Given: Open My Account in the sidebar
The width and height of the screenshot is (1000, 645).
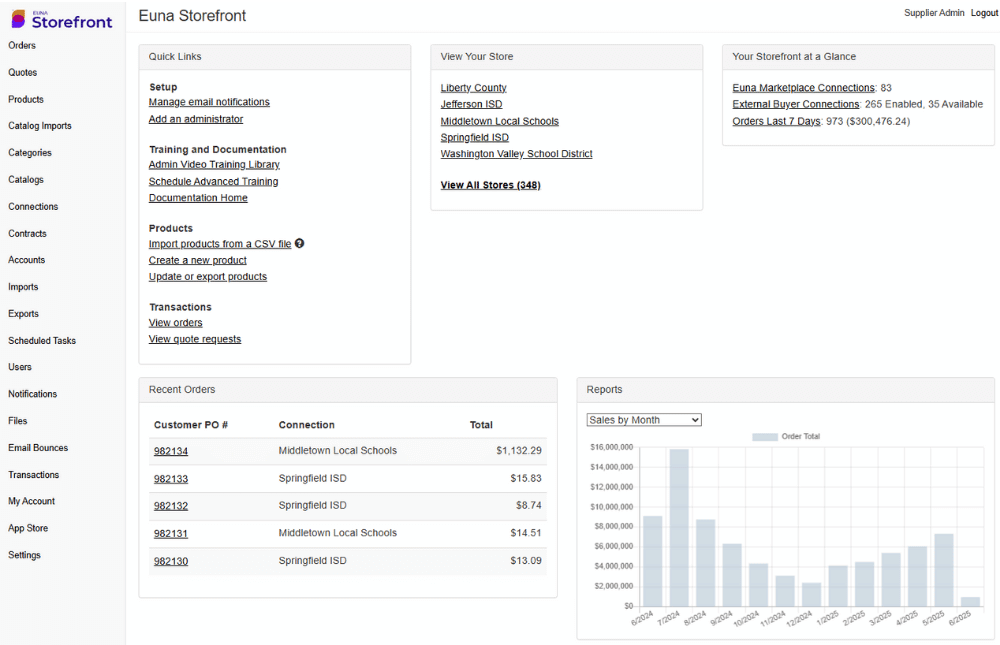Looking at the screenshot, I should click(x=31, y=501).
